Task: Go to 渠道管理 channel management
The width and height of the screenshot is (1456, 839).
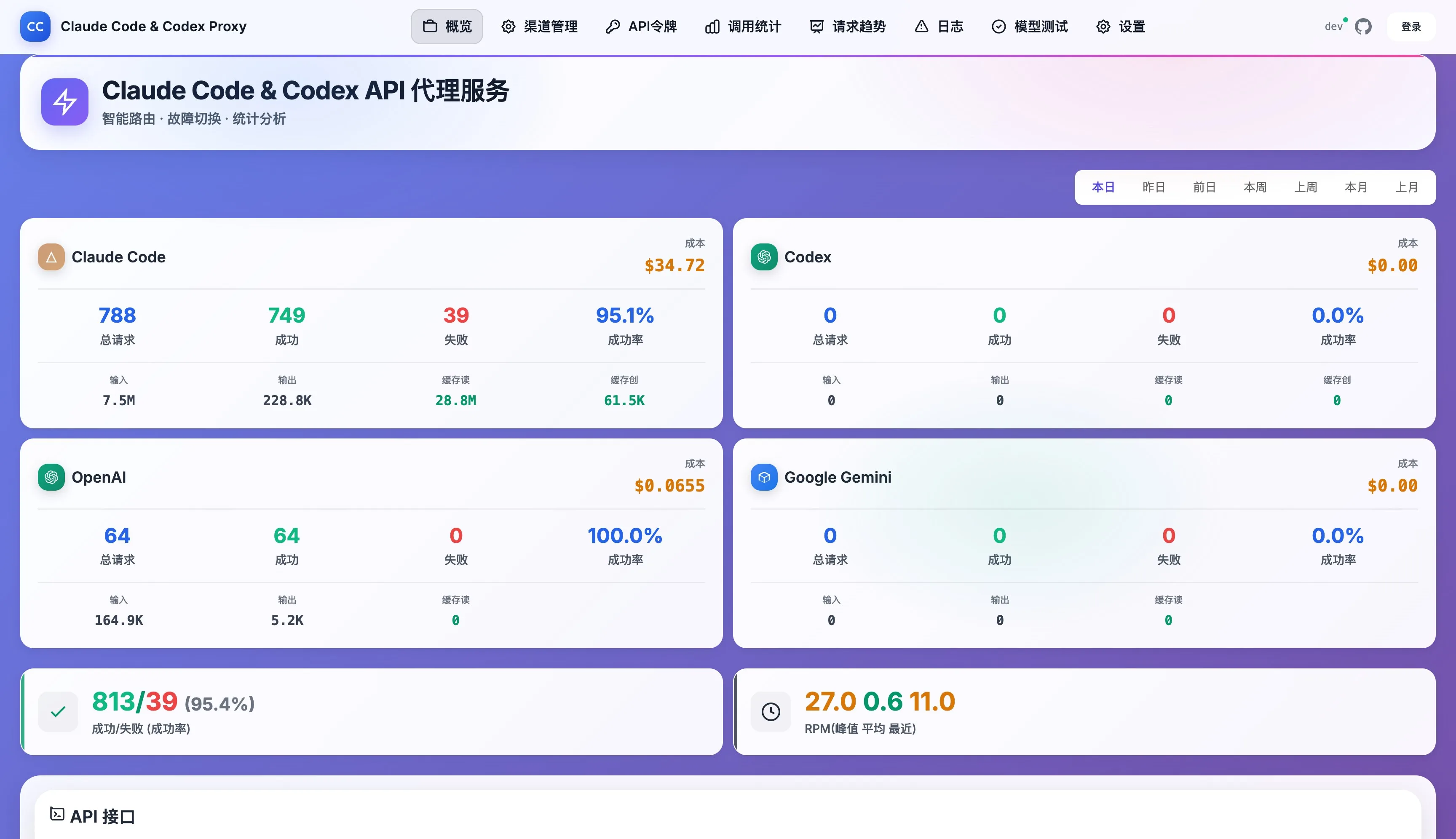Action: (539, 27)
